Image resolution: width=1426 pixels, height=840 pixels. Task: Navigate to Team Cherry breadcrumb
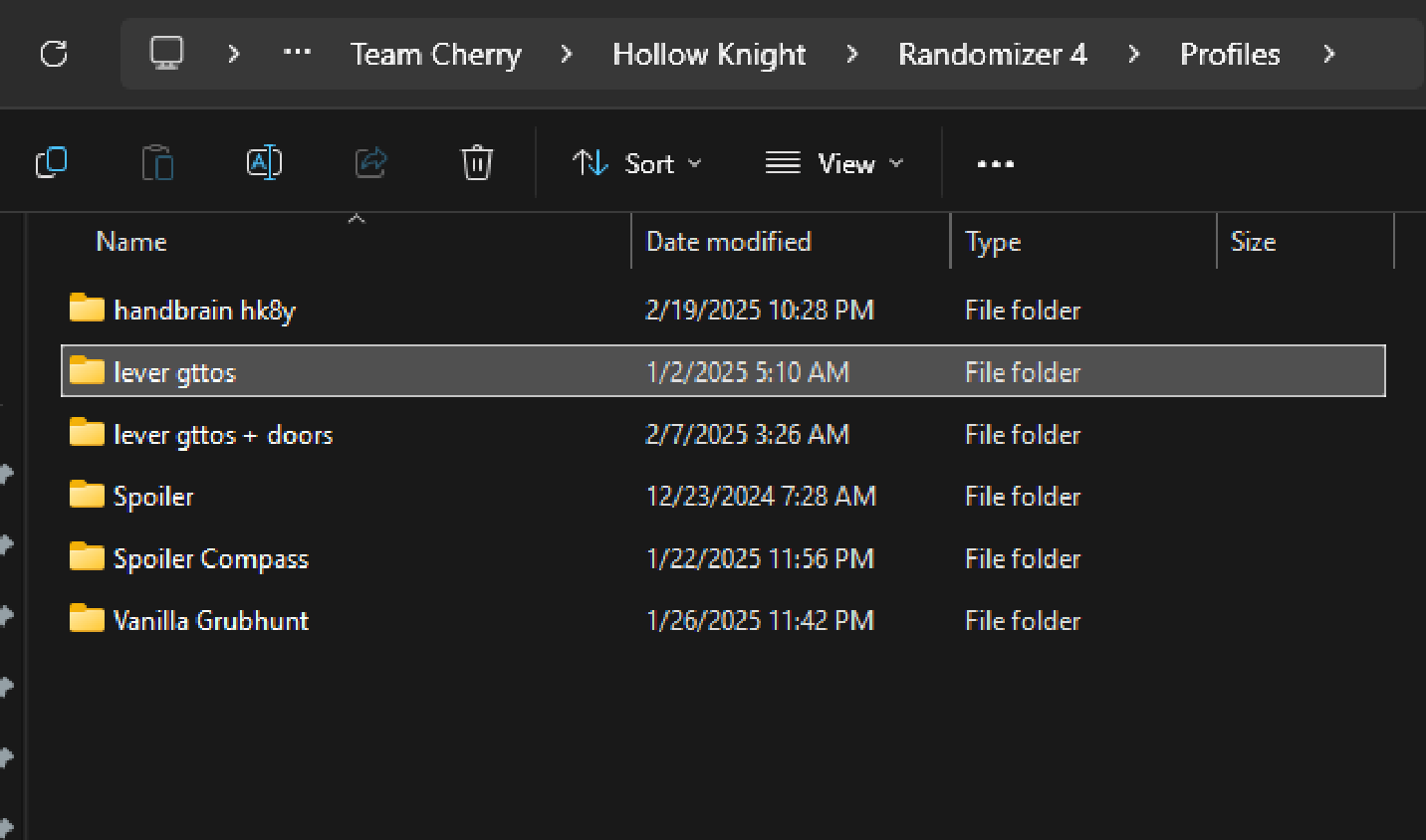click(436, 54)
